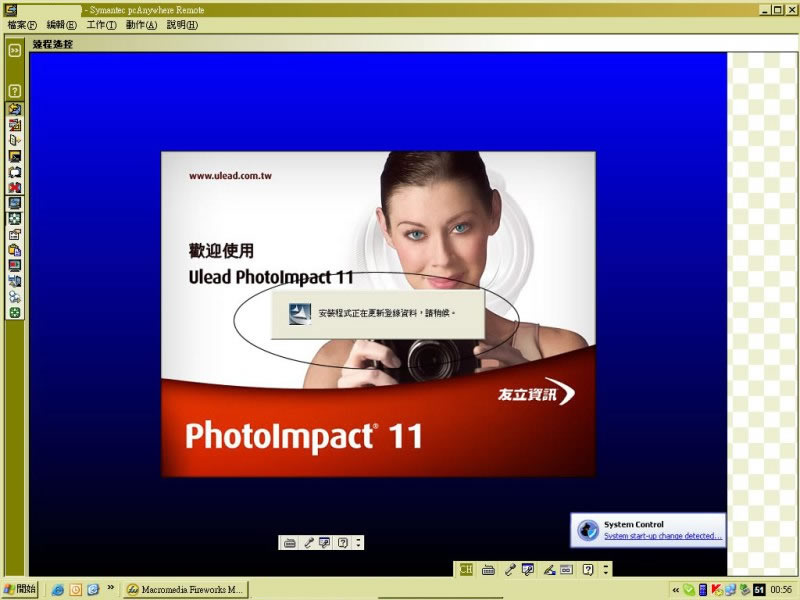This screenshot has width=800, height=600.
Task: Click the red and yellow grid sidebar icon
Action: point(15,125)
